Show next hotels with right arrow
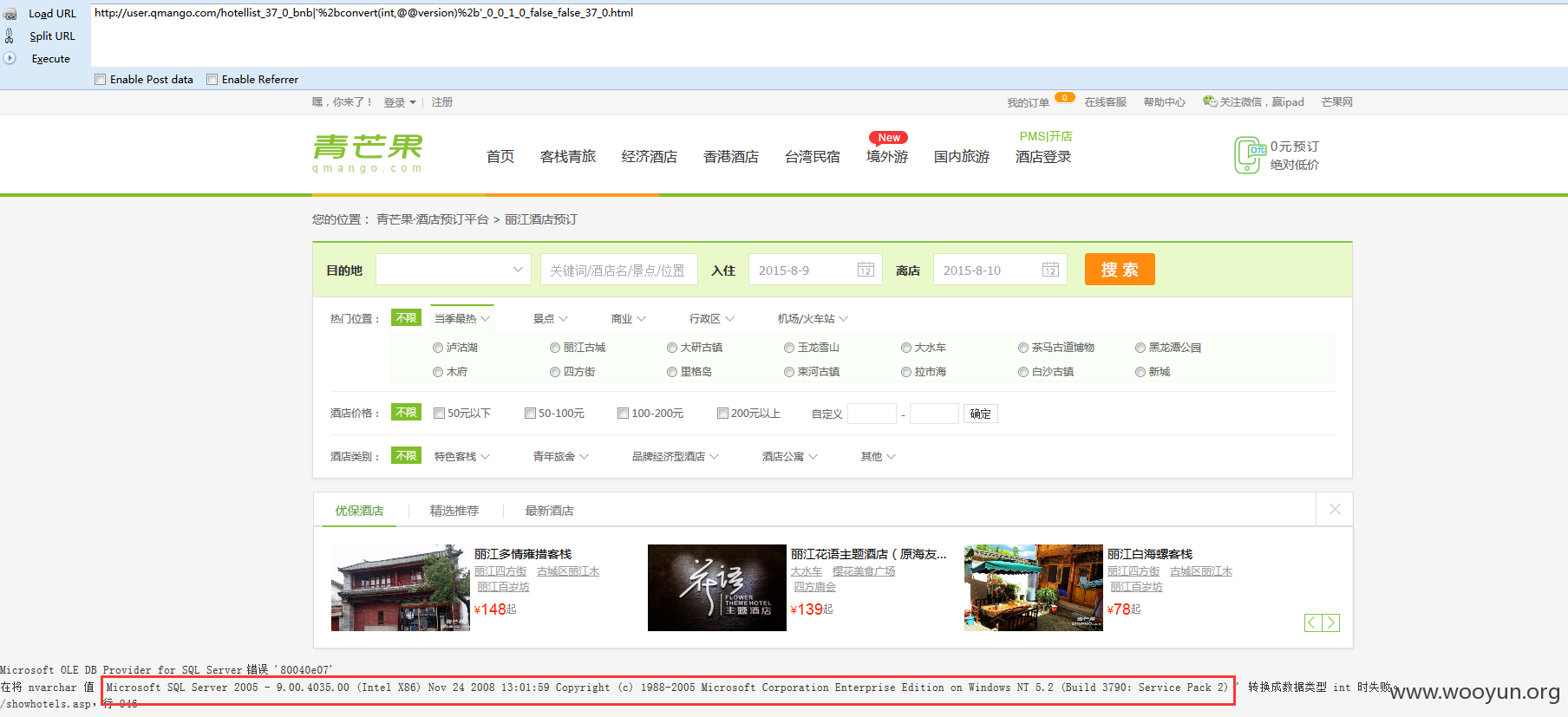1568x717 pixels. [1331, 622]
